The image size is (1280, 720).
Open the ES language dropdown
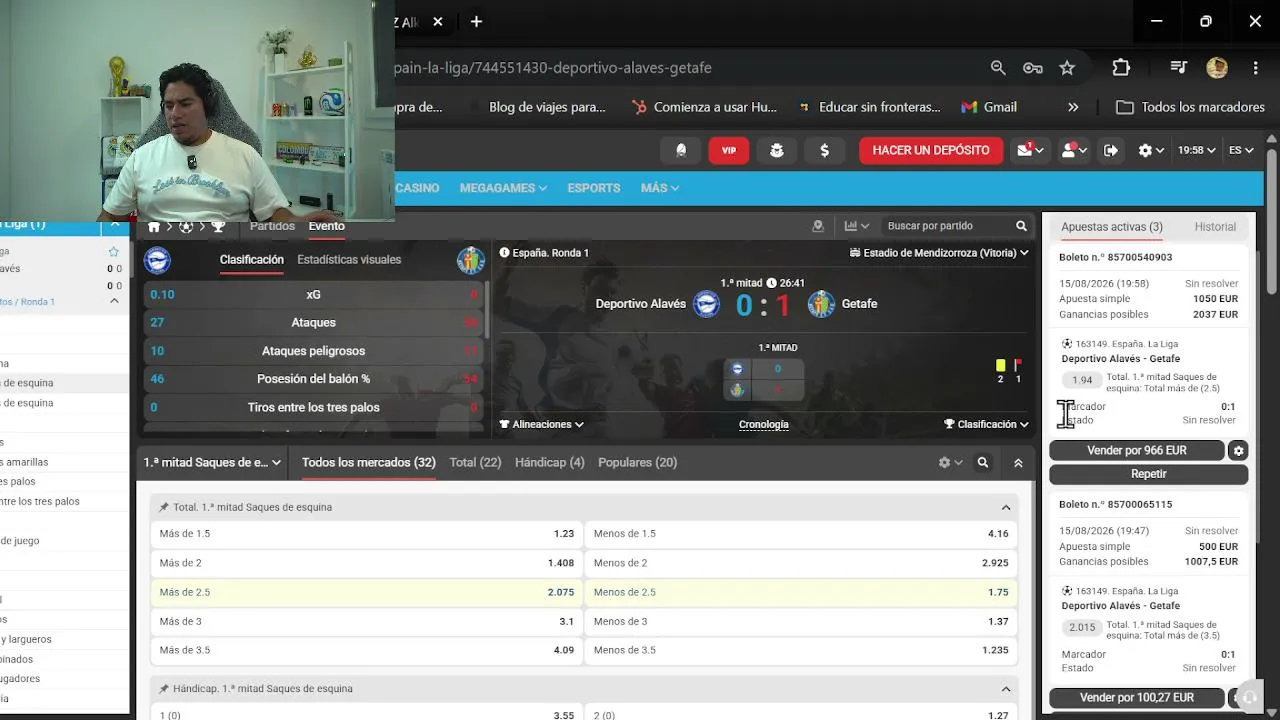click(x=1241, y=150)
